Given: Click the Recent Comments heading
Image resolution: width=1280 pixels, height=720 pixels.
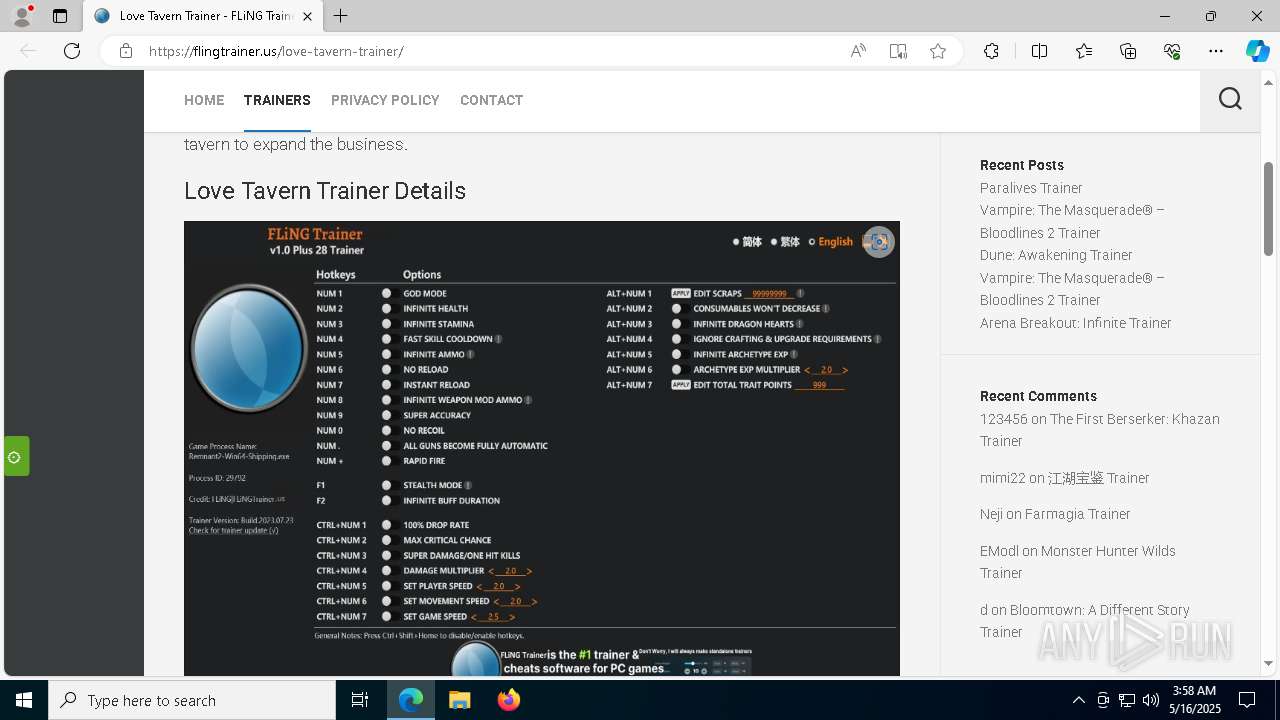Looking at the screenshot, I should [1038, 396].
